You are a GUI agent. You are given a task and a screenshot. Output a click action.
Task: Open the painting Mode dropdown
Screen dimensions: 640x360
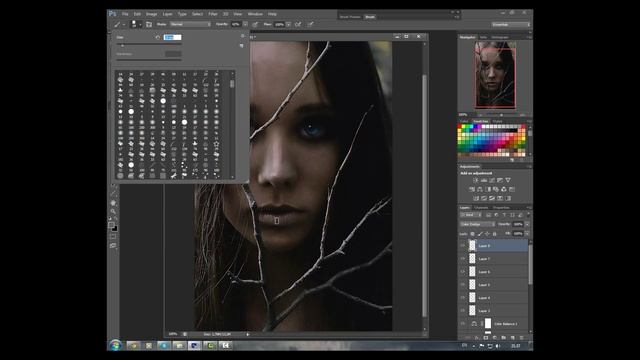coord(190,24)
